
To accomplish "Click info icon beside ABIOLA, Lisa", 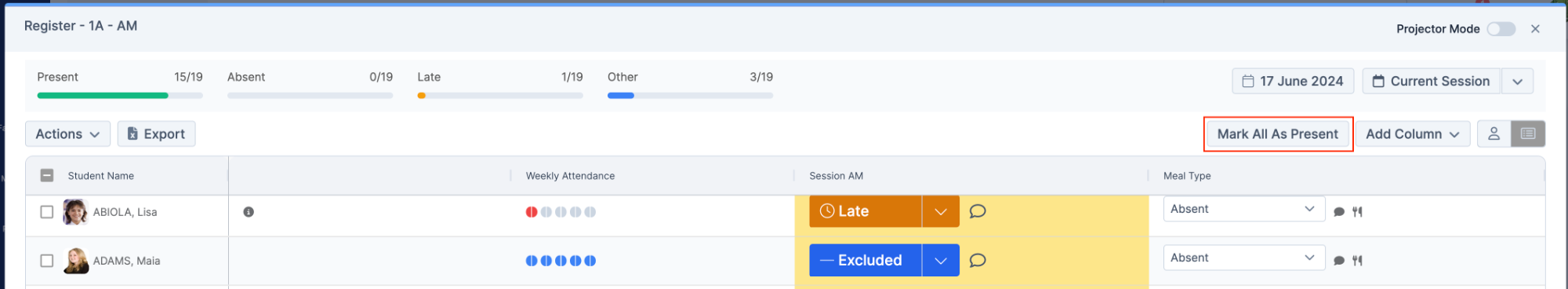I will coord(249,212).
